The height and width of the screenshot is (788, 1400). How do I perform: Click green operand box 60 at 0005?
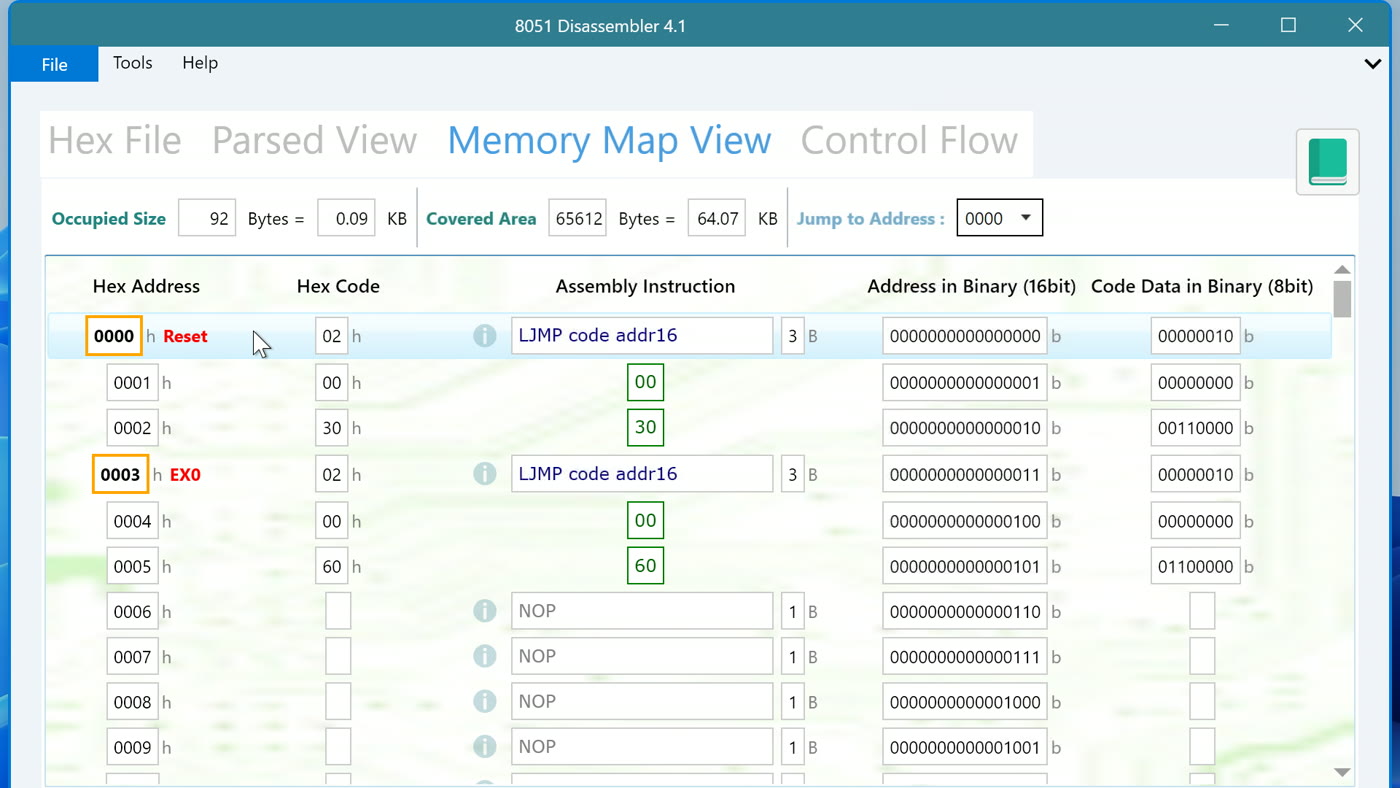click(646, 566)
